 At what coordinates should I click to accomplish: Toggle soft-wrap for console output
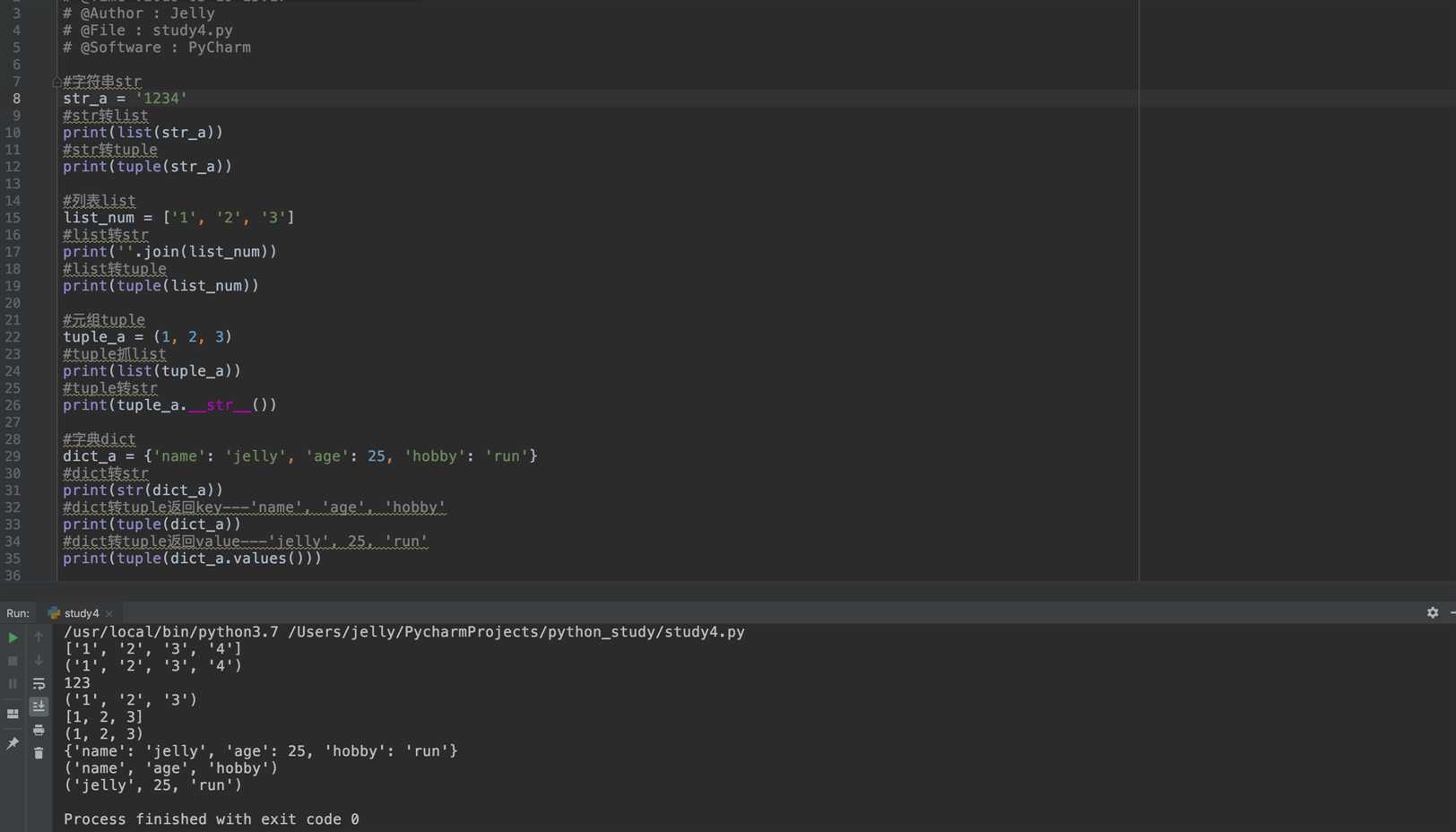(39, 684)
